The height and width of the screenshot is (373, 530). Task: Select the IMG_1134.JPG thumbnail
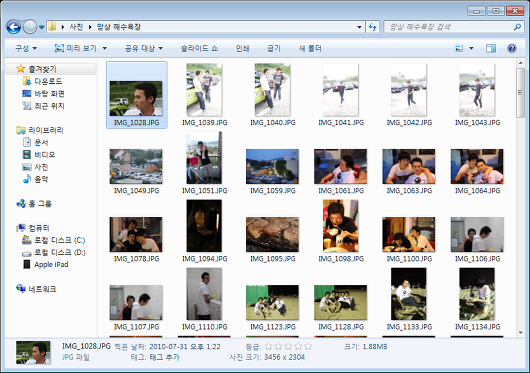coord(477,294)
